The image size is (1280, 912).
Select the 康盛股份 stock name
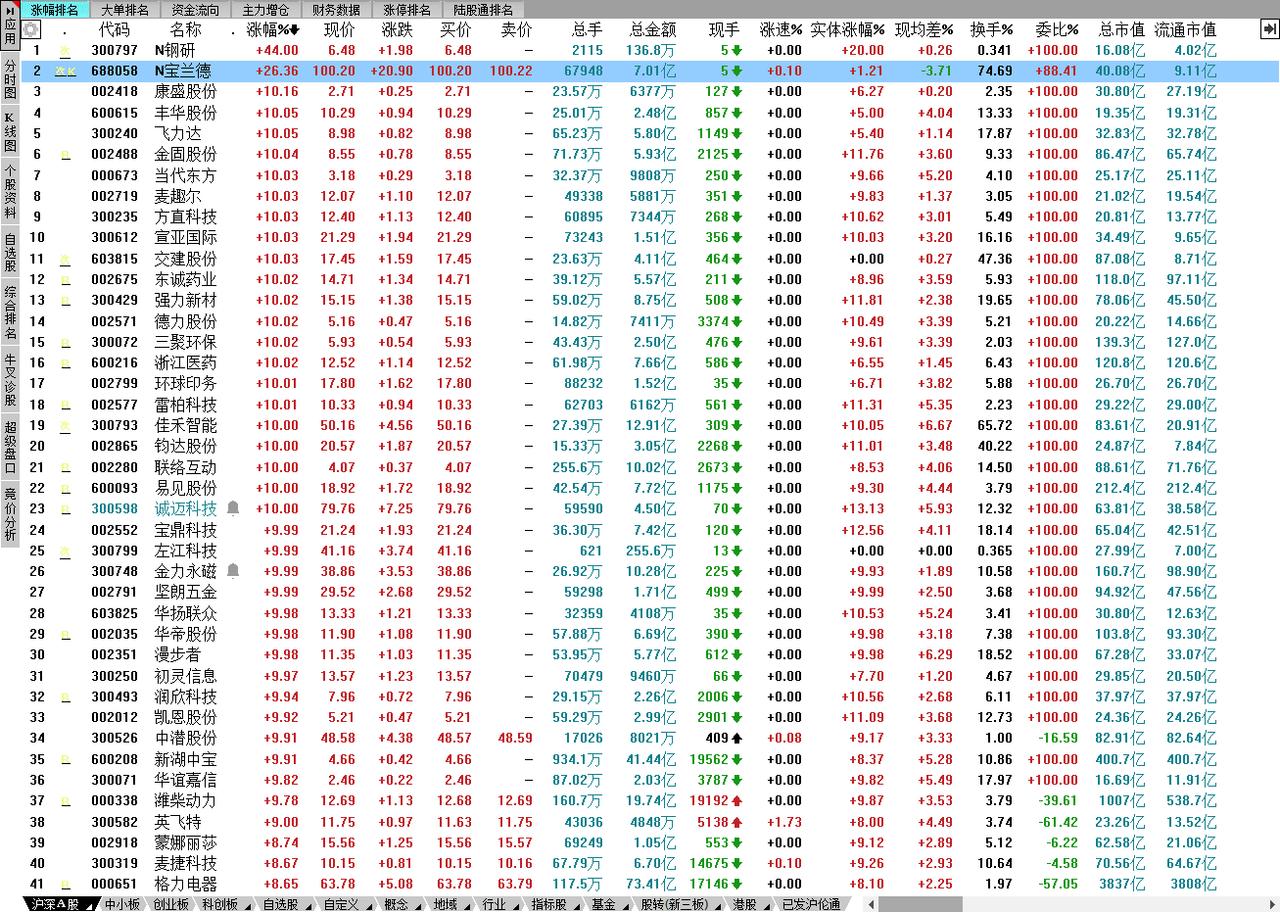coord(186,92)
